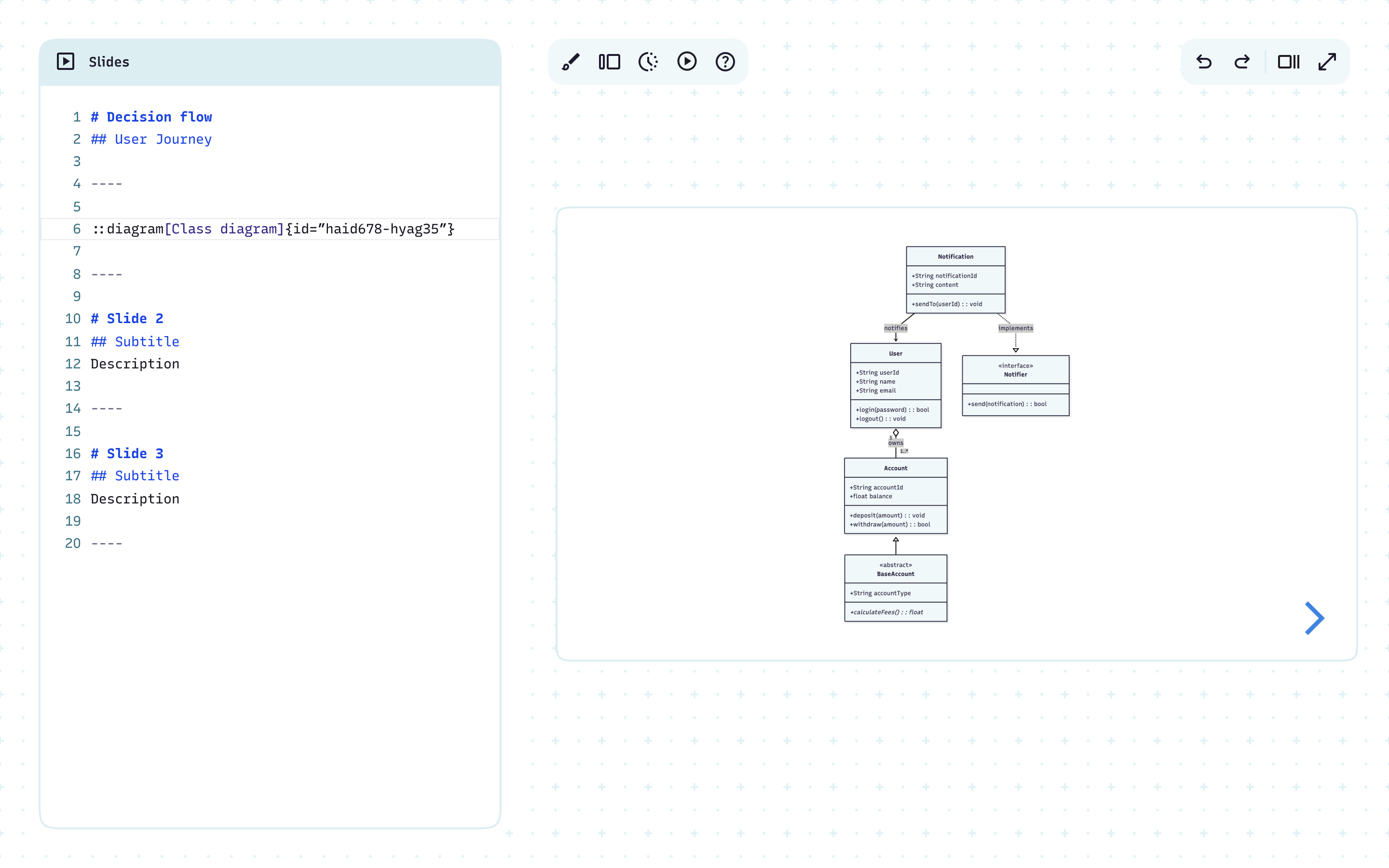Redo the last change
Image resolution: width=1389 pixels, height=868 pixels.
tap(1241, 61)
